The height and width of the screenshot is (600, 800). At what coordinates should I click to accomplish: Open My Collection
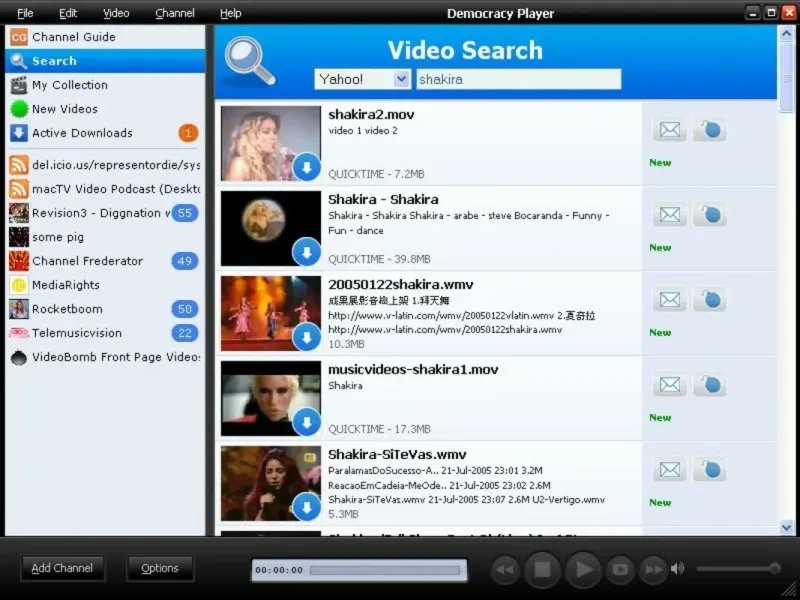pyautogui.click(x=105, y=85)
